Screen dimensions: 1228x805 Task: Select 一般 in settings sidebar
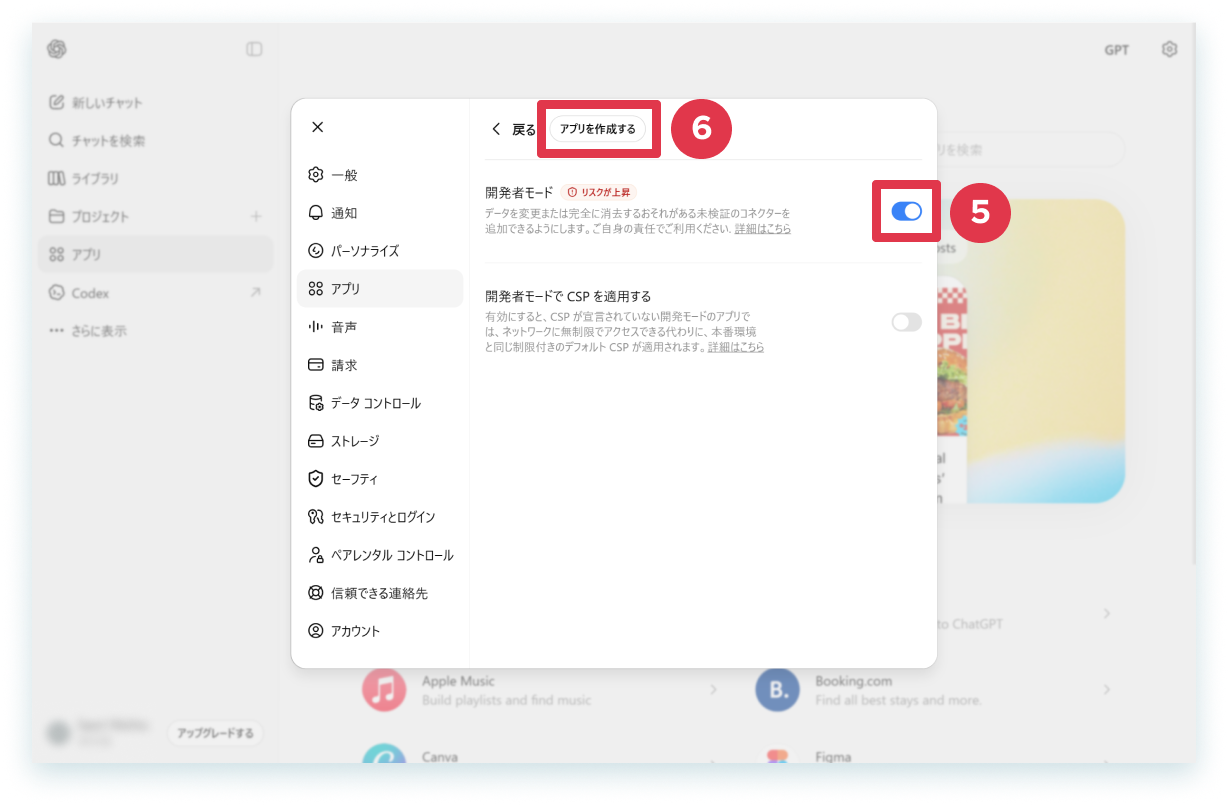coord(380,175)
